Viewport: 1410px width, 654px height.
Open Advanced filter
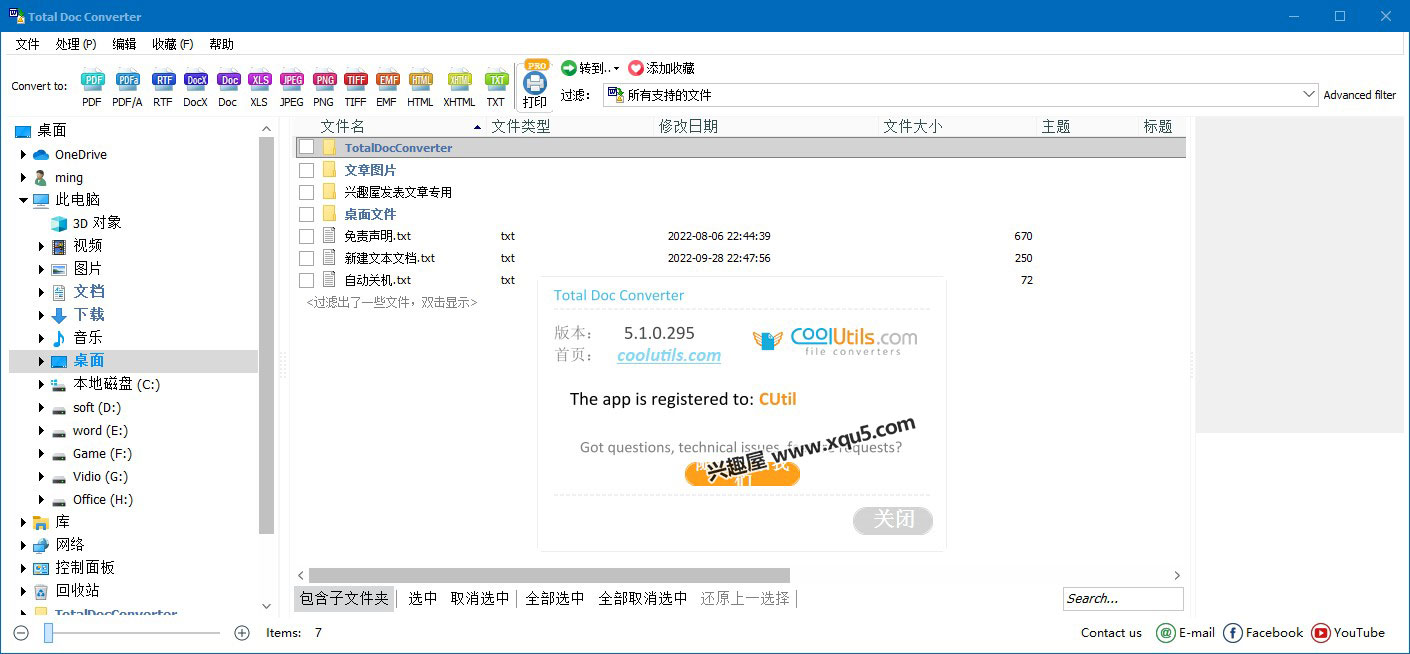[1360, 95]
